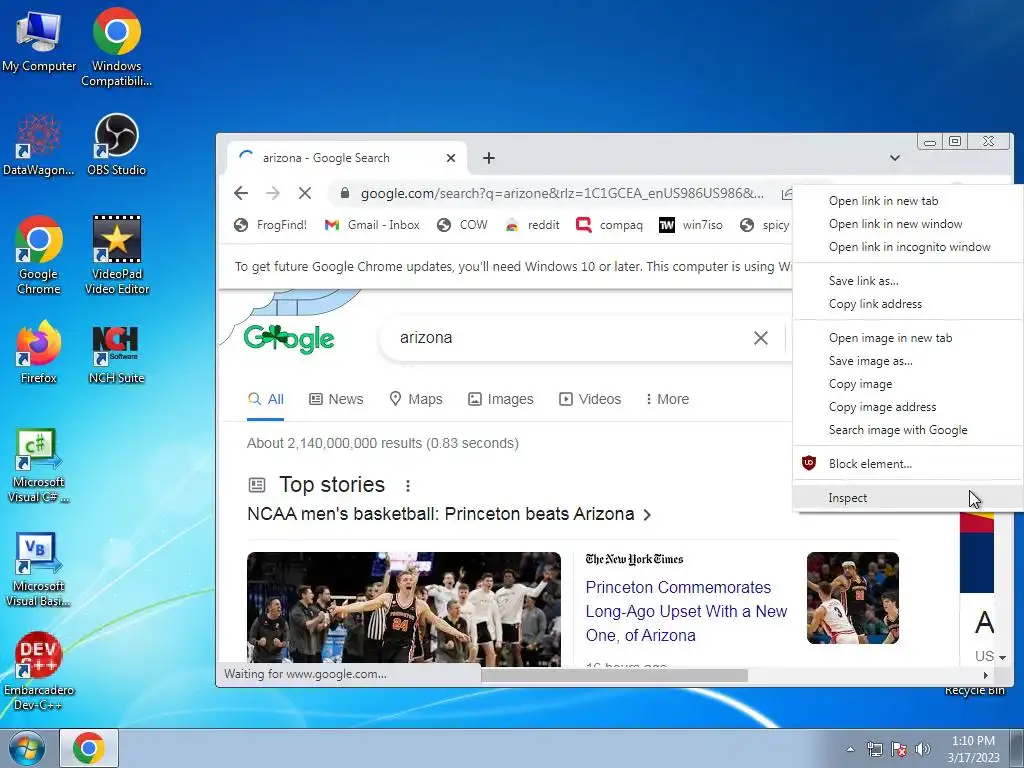Click the padlock site info icon
The width and height of the screenshot is (1024, 768).
(x=345, y=193)
